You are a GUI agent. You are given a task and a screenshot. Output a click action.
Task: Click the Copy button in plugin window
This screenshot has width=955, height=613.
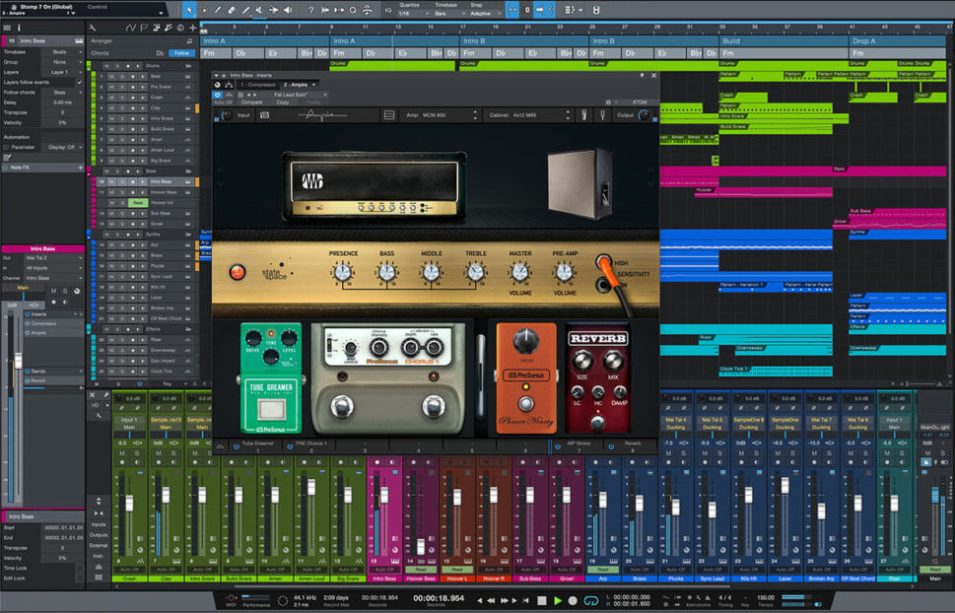283,102
